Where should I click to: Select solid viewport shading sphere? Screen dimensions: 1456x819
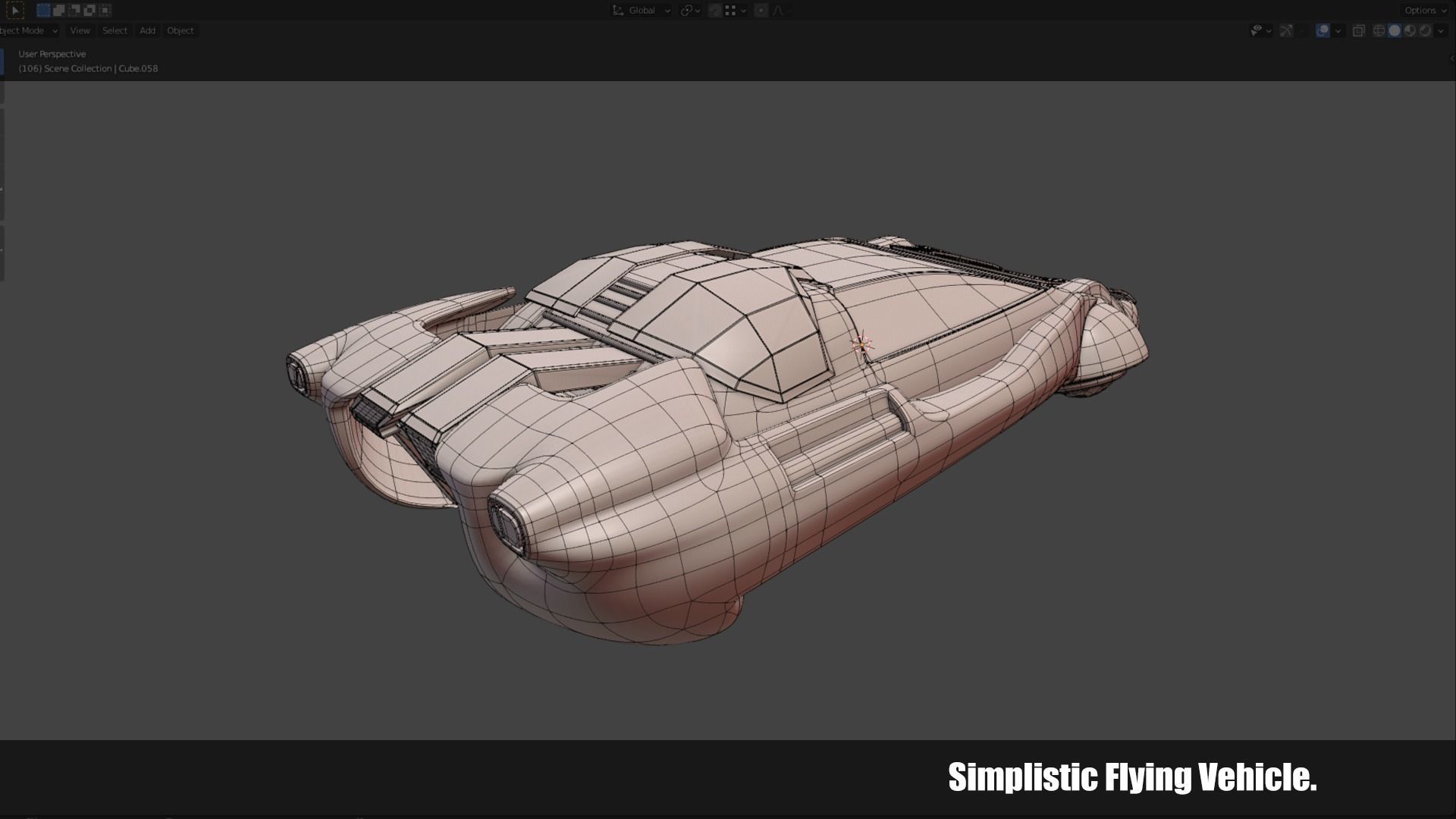coord(1395,31)
